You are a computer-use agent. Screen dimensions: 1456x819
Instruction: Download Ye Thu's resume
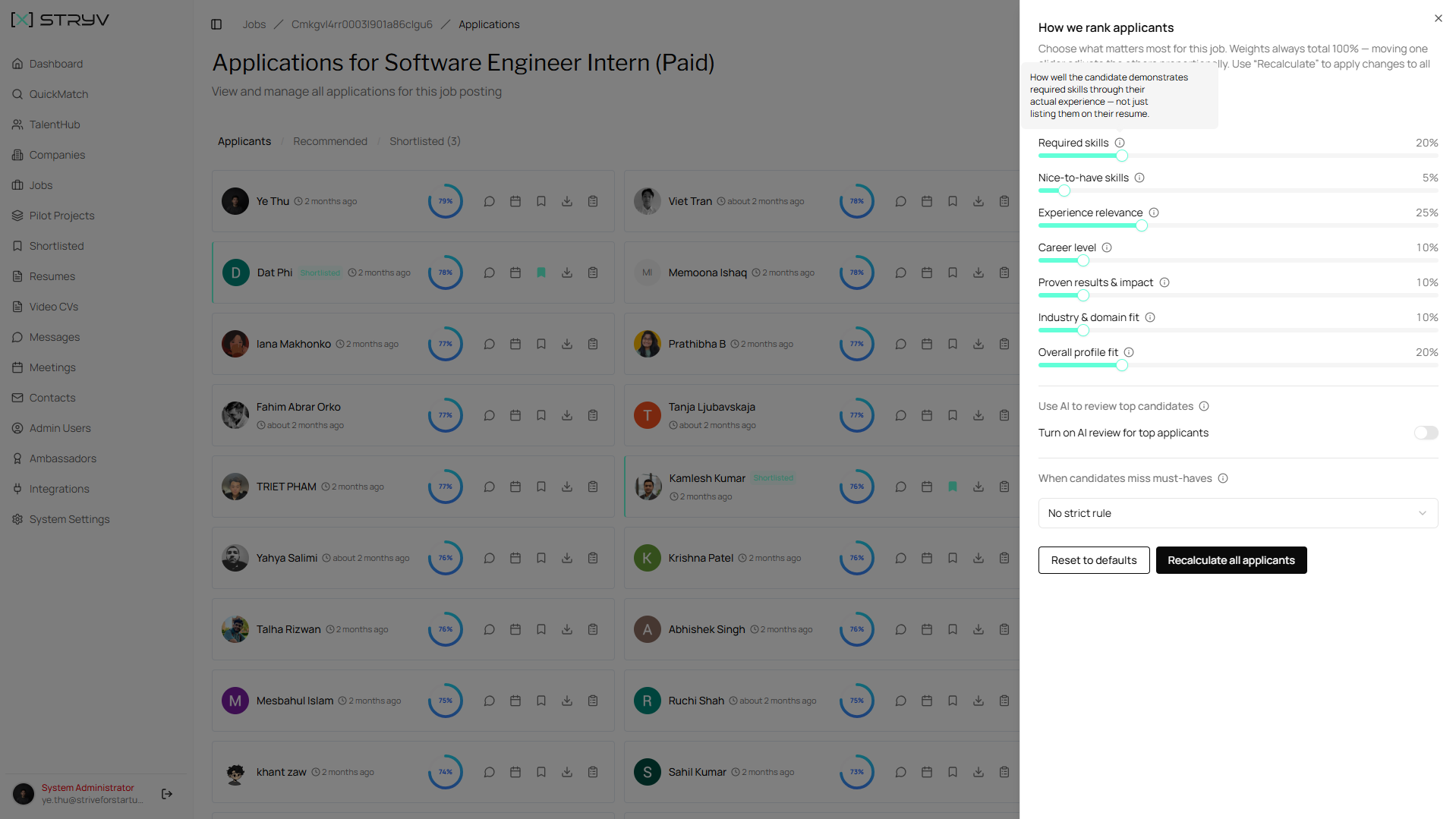click(x=567, y=201)
